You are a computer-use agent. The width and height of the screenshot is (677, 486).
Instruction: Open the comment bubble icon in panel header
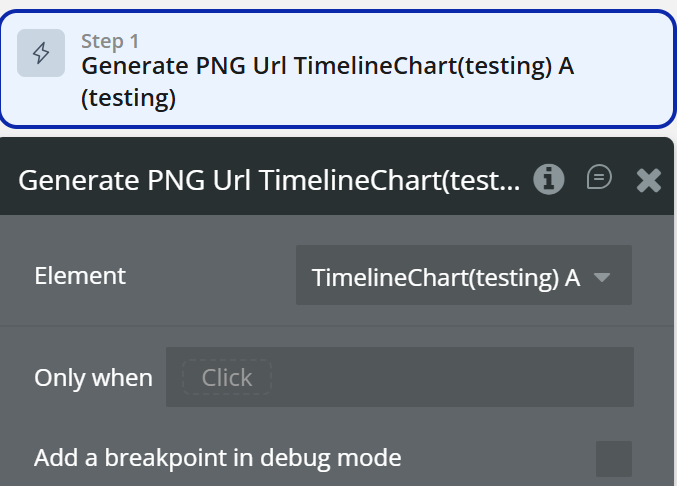599,178
